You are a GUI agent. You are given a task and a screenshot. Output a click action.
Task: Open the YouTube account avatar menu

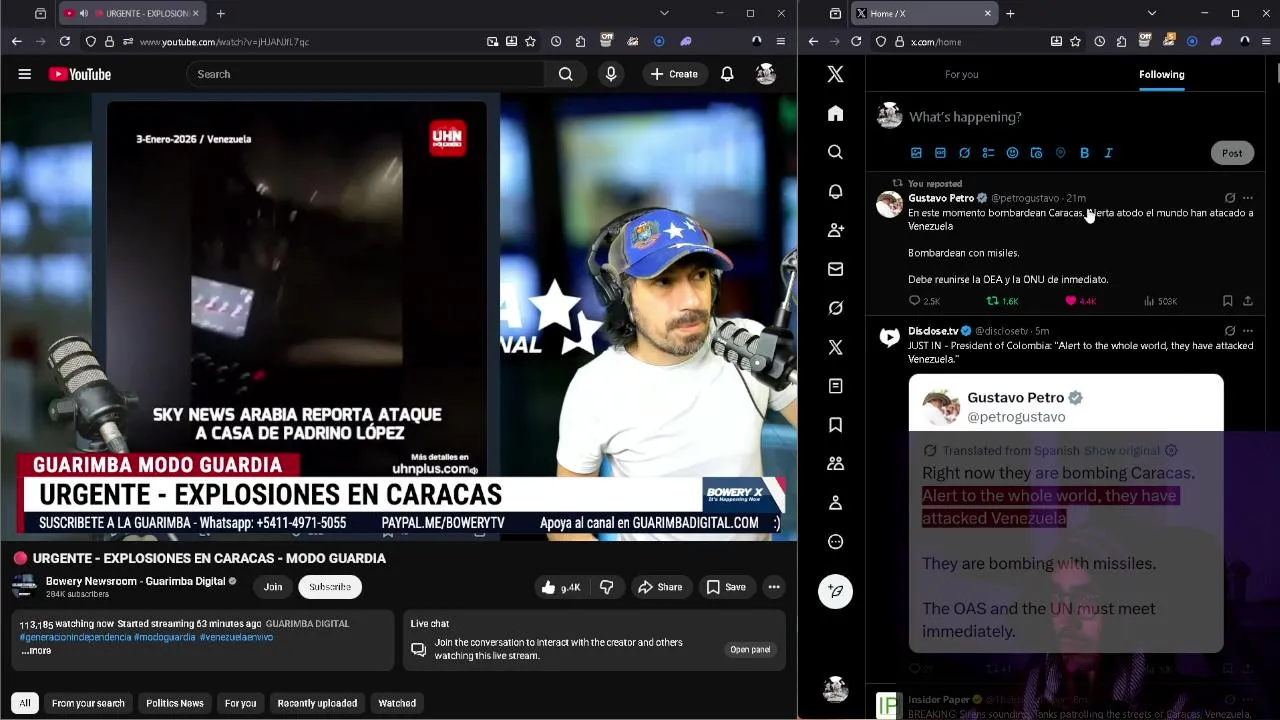pos(766,74)
